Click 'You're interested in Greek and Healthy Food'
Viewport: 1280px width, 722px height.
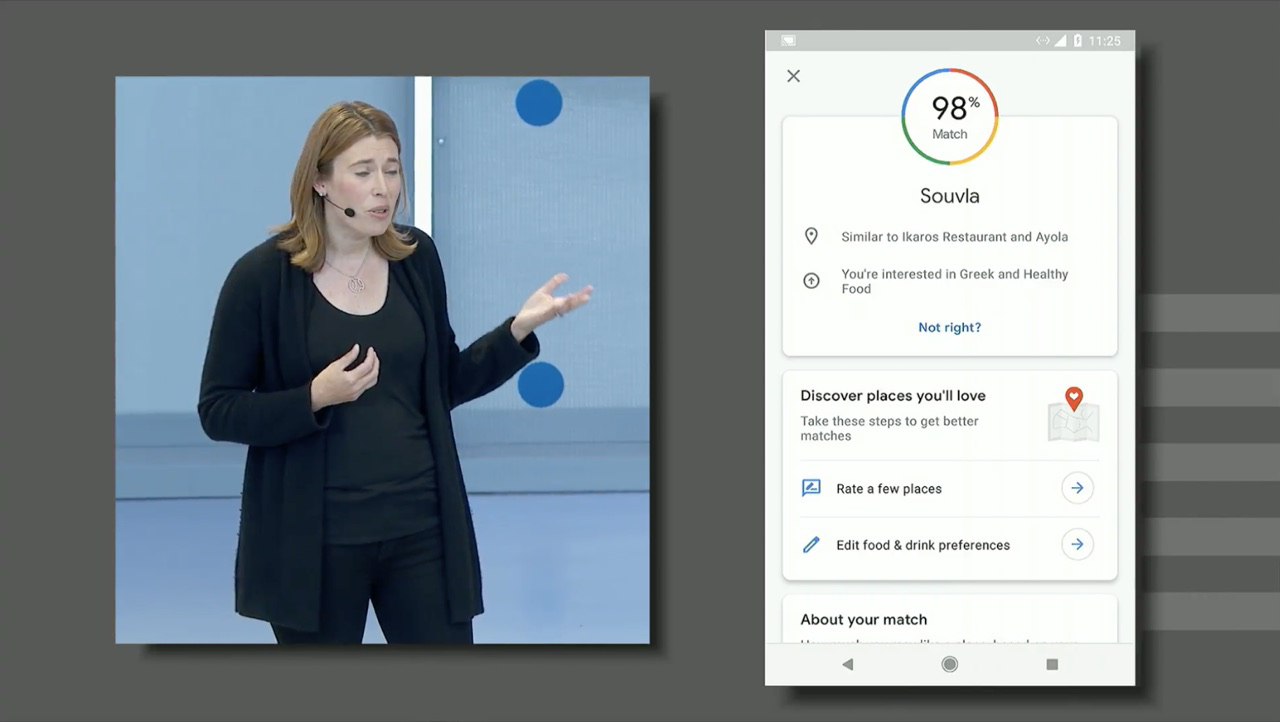954,281
